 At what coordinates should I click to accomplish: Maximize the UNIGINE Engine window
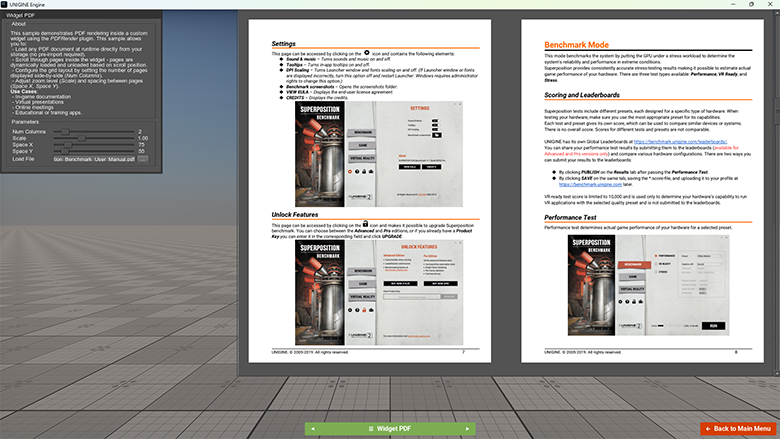751,4
